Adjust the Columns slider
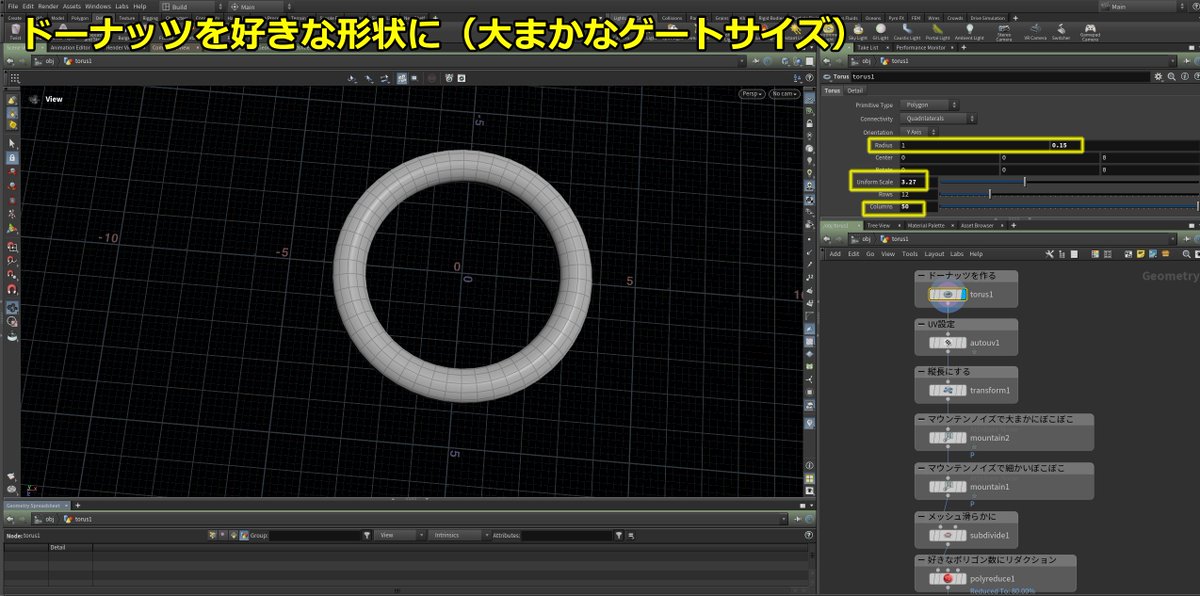The image size is (1200, 596). point(1068,207)
